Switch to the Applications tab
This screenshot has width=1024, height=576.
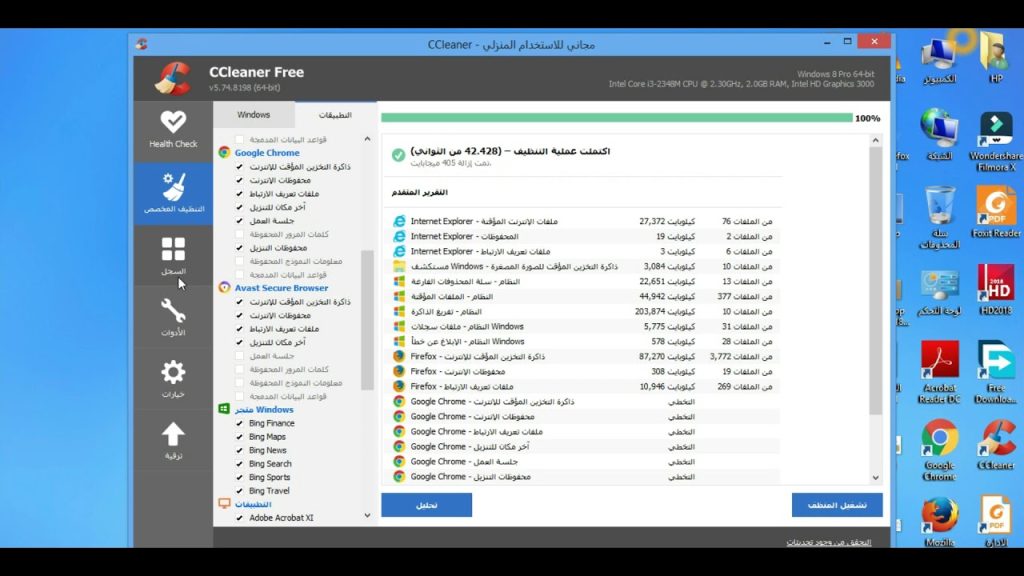(335, 115)
